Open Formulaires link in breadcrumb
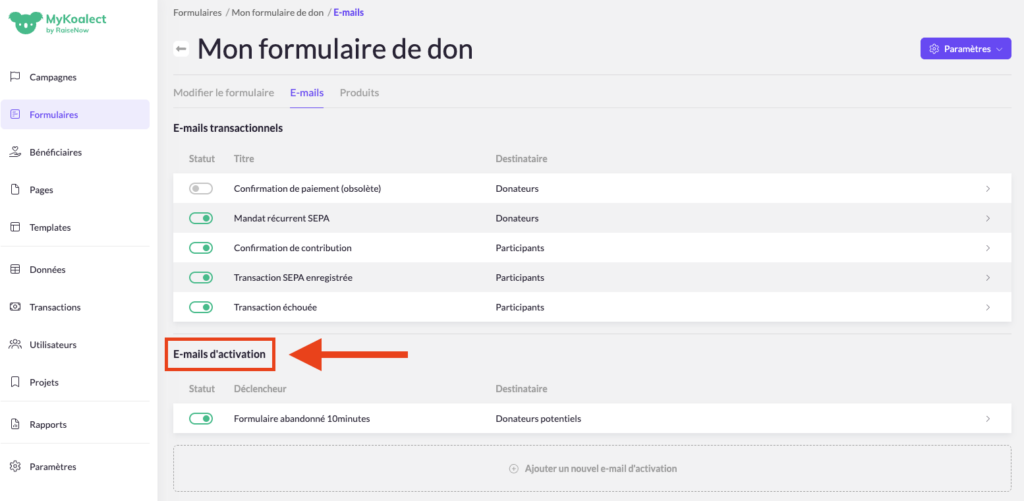The width and height of the screenshot is (1024, 501). [197, 12]
